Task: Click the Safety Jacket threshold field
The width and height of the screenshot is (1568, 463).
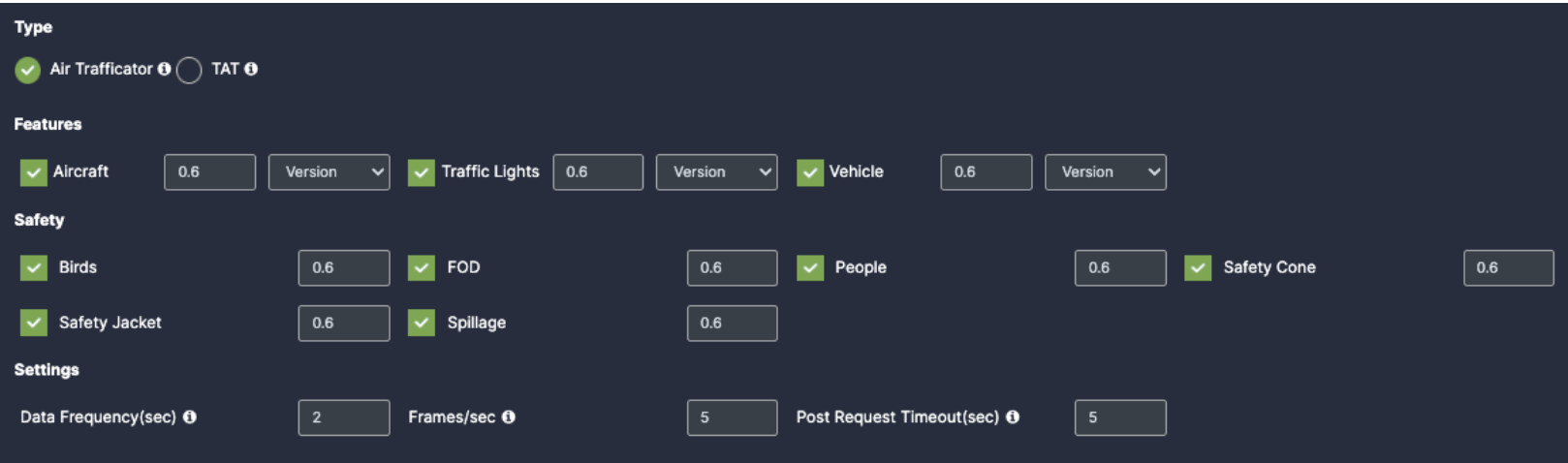Action: (344, 324)
